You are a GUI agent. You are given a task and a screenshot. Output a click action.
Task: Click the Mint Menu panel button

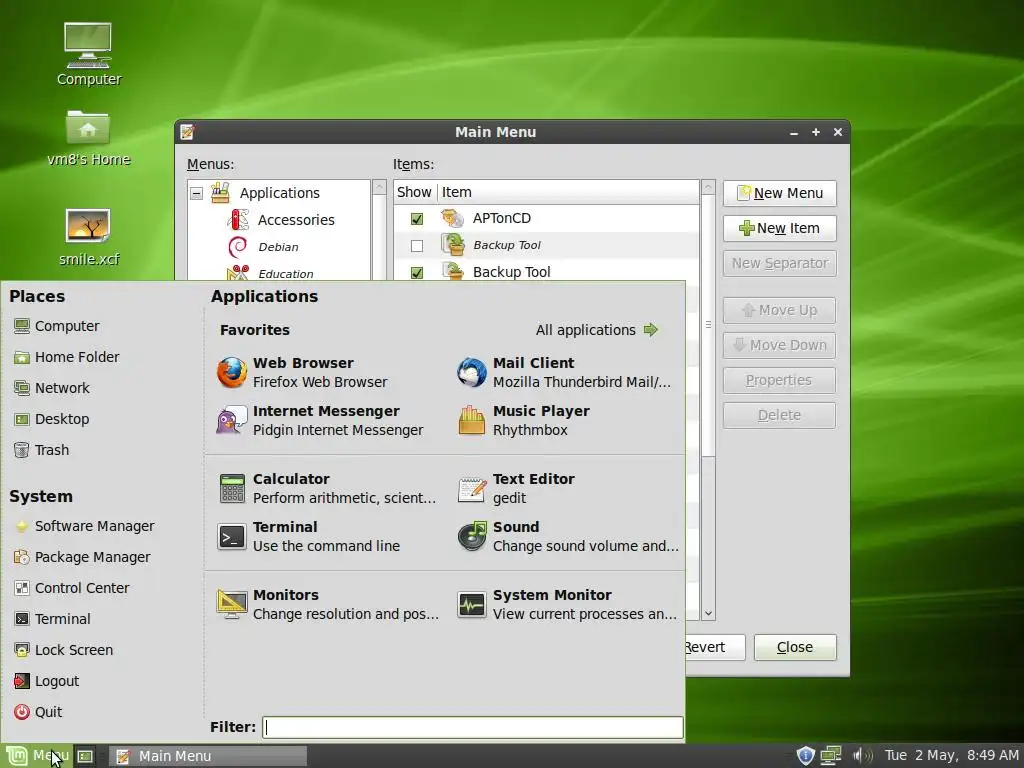[37, 756]
